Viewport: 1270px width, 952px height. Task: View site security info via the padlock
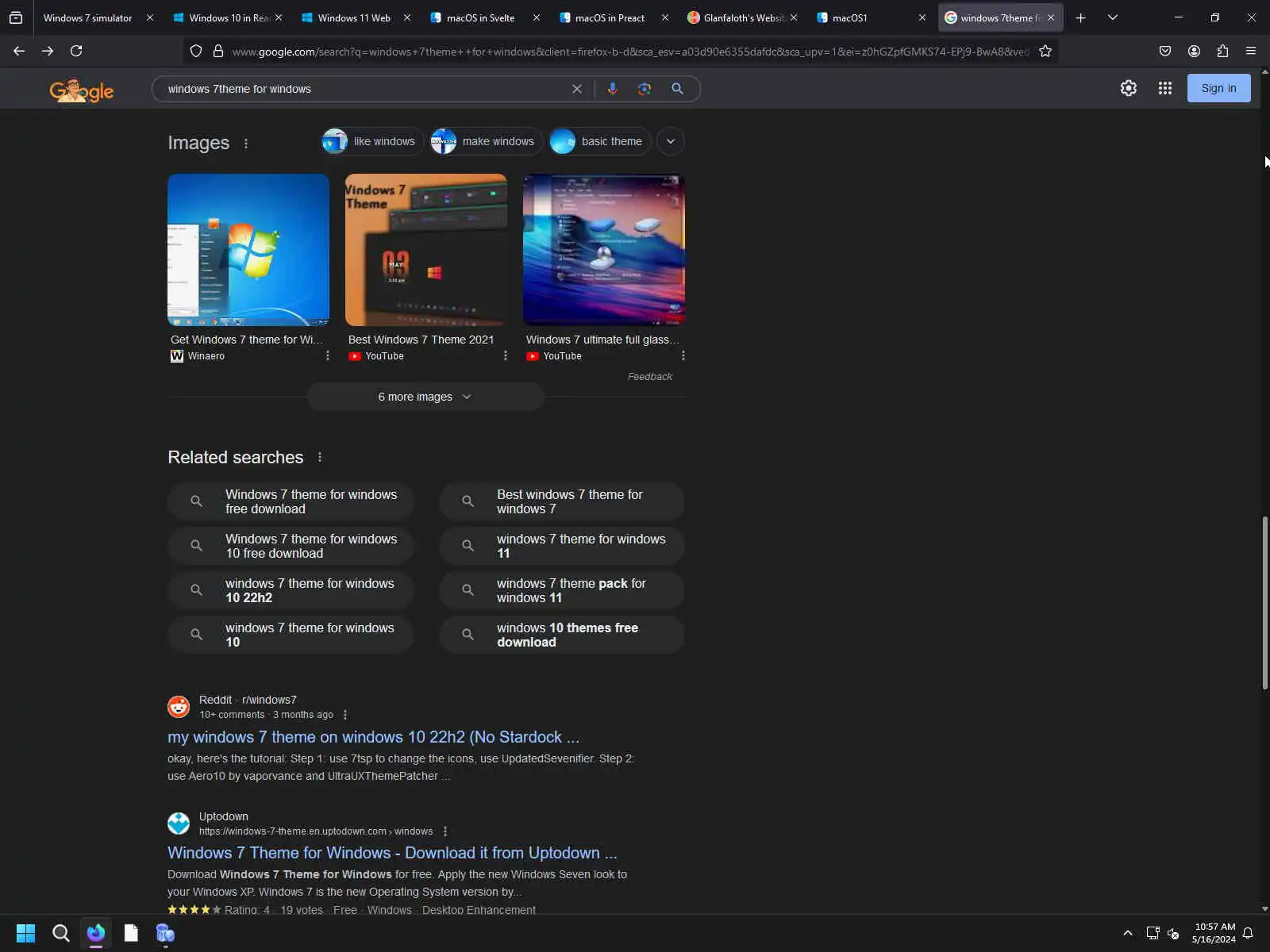click(218, 51)
